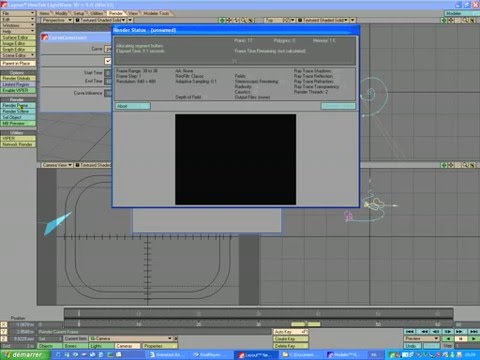Switch to the Modeler Tools tab

pyautogui.click(x=156, y=13)
